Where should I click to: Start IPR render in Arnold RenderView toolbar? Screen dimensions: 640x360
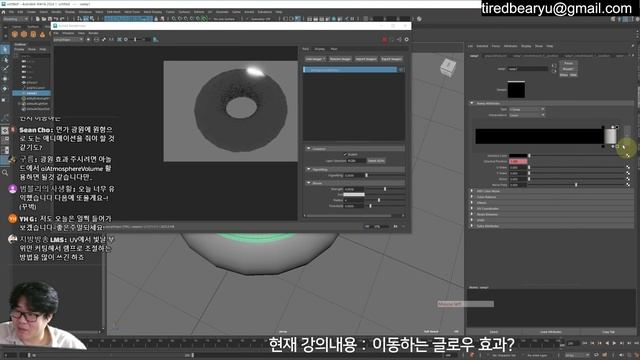tap(89, 40)
